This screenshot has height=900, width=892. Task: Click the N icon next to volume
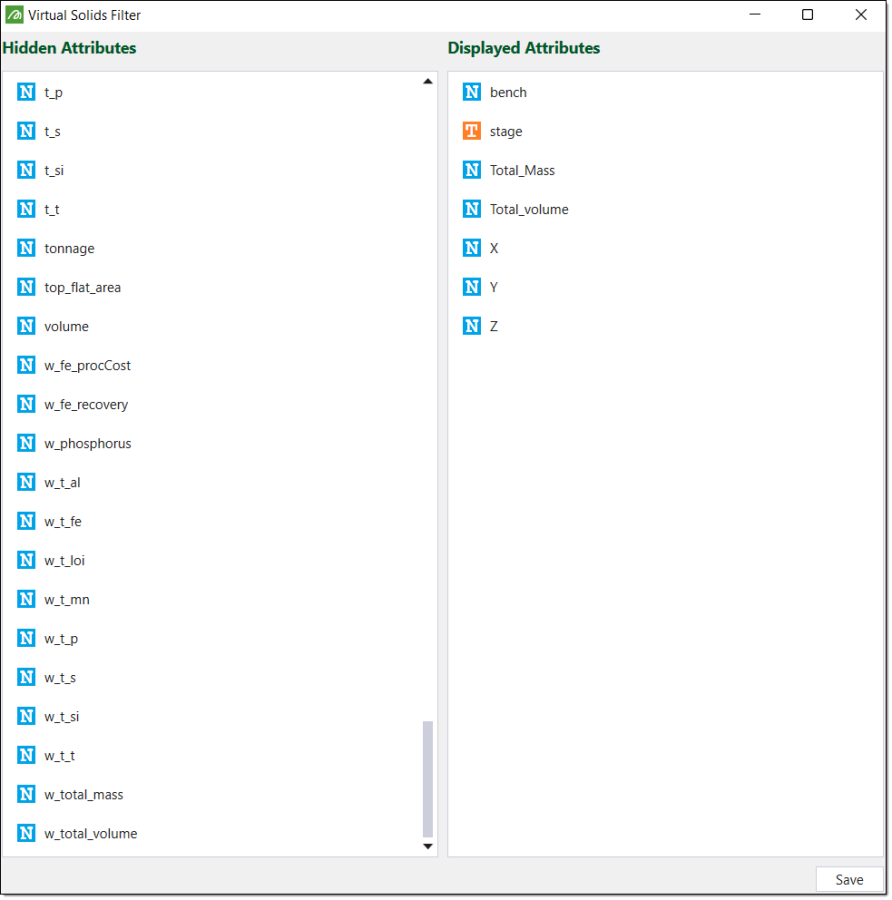point(26,326)
